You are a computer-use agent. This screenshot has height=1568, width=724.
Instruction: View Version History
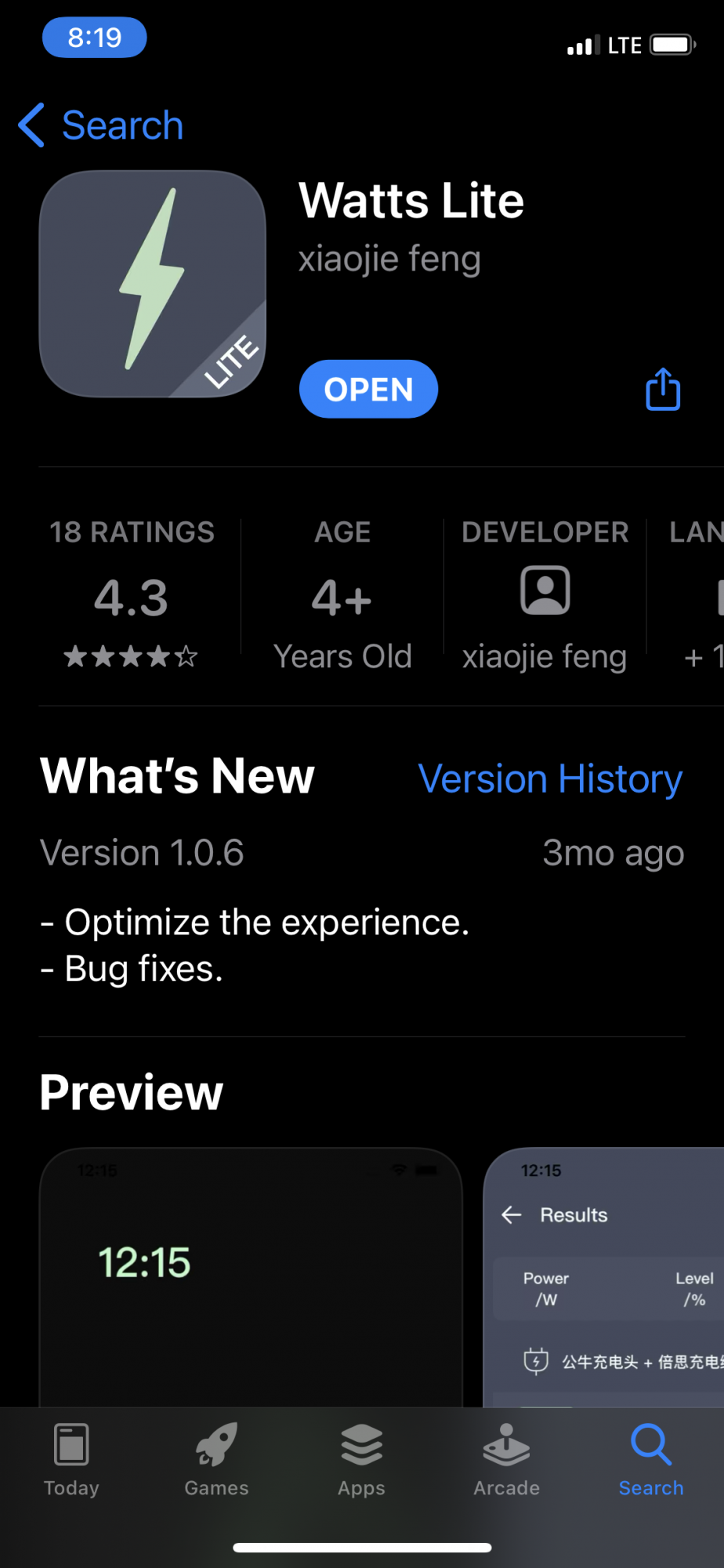pos(550,779)
